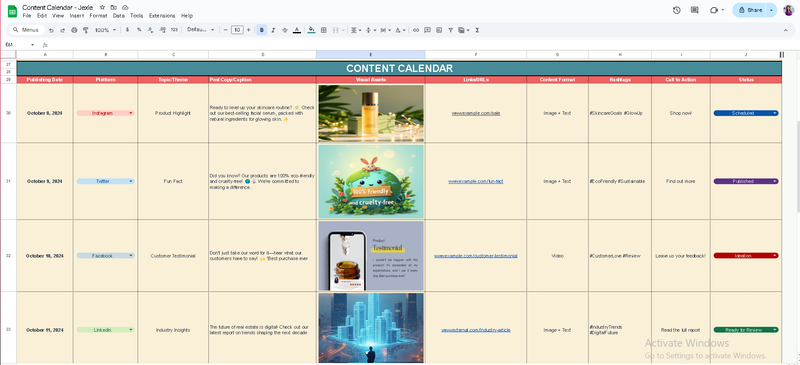The width and height of the screenshot is (800, 365).
Task: Open the Format menu
Action: (x=98, y=16)
